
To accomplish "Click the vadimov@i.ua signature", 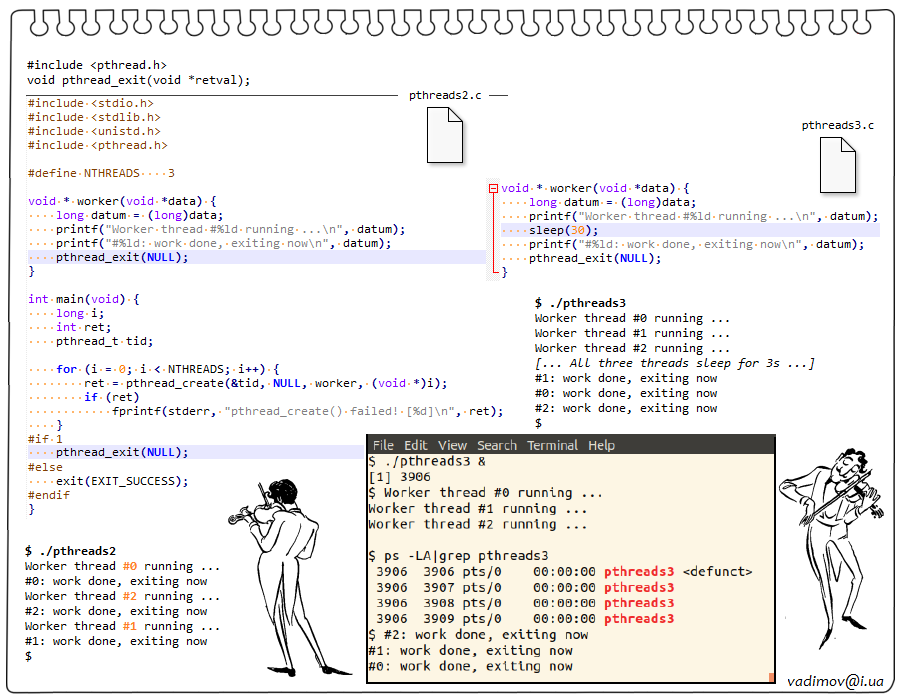I will pos(835,681).
